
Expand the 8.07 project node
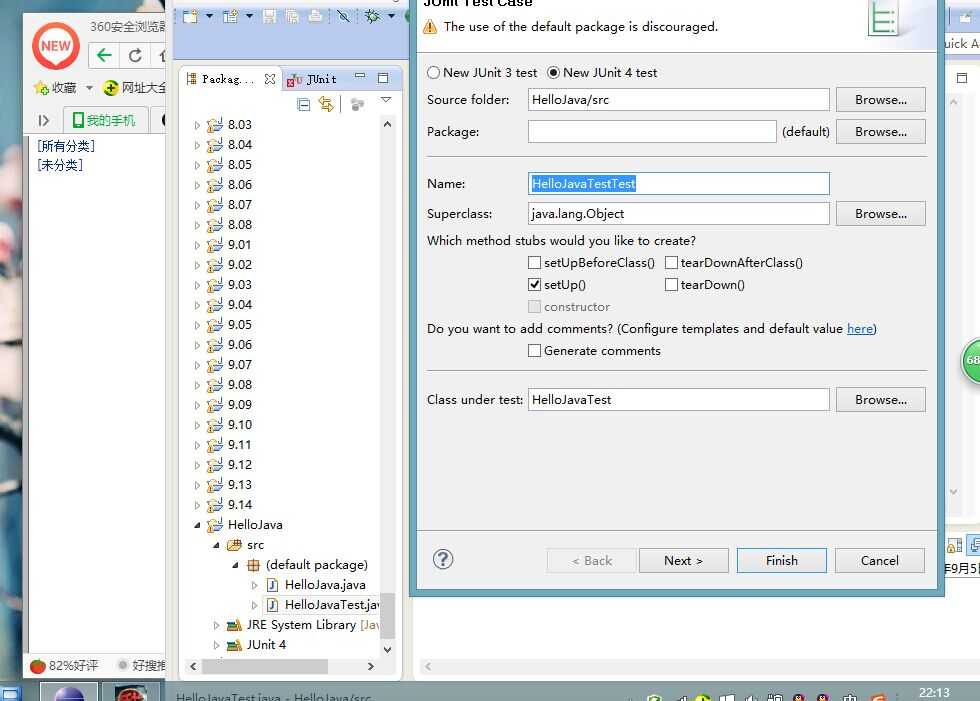click(197, 205)
